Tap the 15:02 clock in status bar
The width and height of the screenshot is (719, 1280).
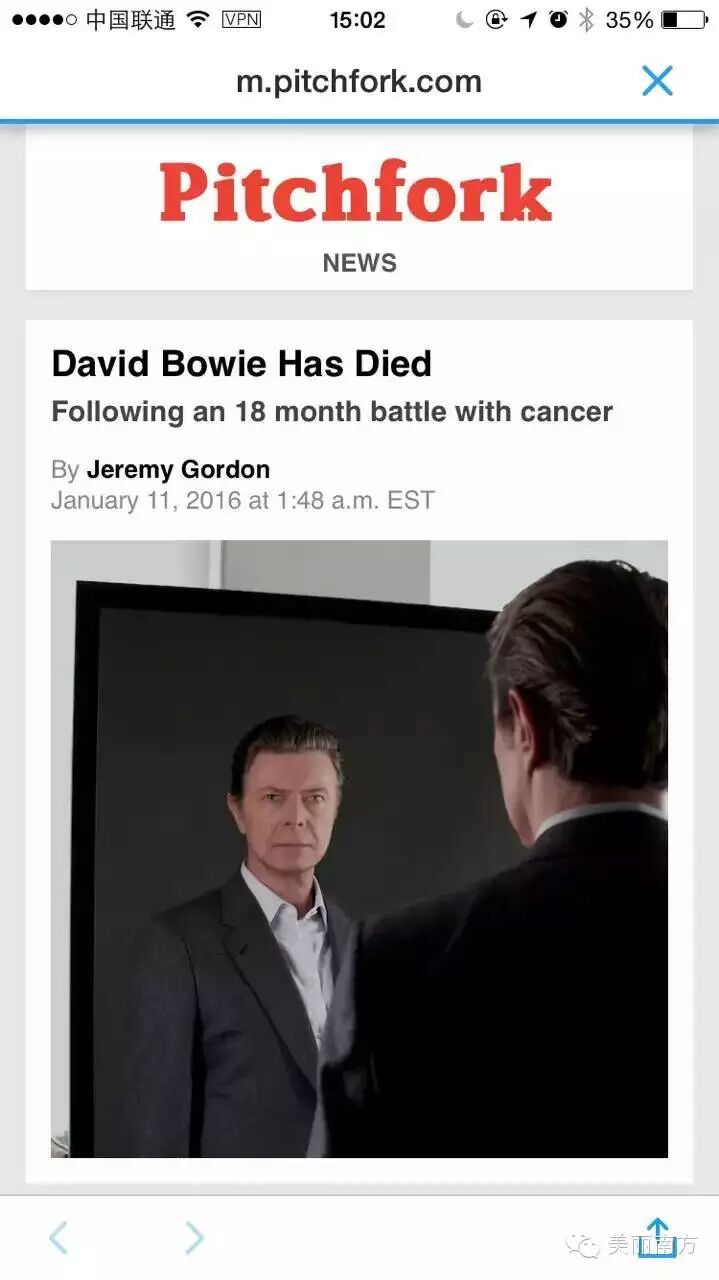pyautogui.click(x=357, y=19)
